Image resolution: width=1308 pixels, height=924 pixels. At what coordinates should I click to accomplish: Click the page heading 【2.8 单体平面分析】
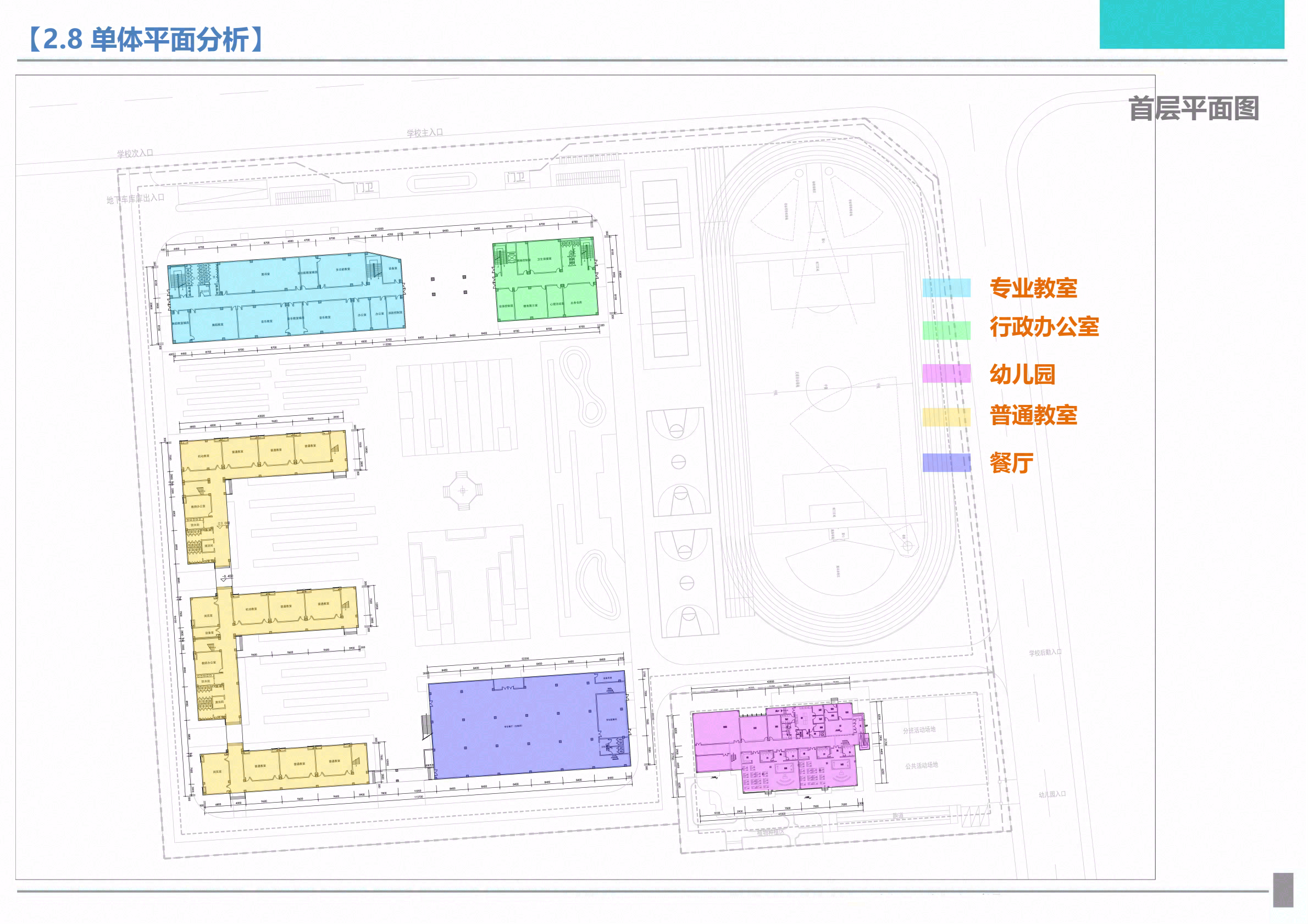145,40
